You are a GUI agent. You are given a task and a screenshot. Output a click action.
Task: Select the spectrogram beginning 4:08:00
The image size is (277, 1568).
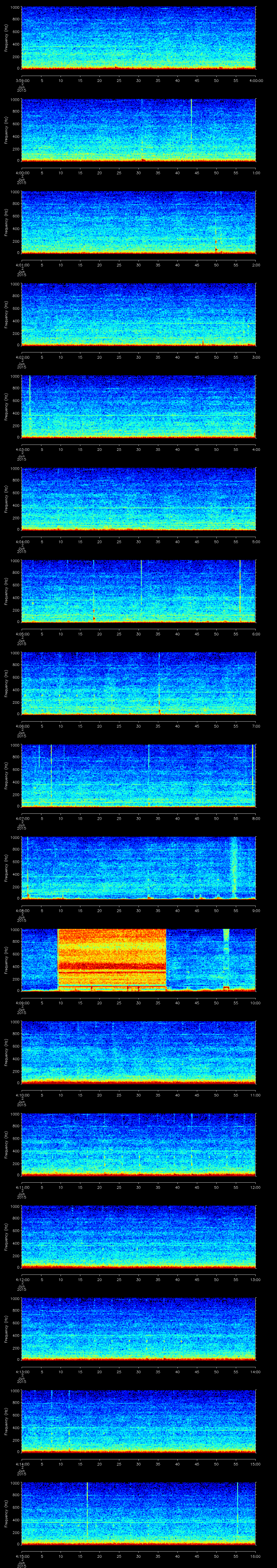(x=139, y=868)
